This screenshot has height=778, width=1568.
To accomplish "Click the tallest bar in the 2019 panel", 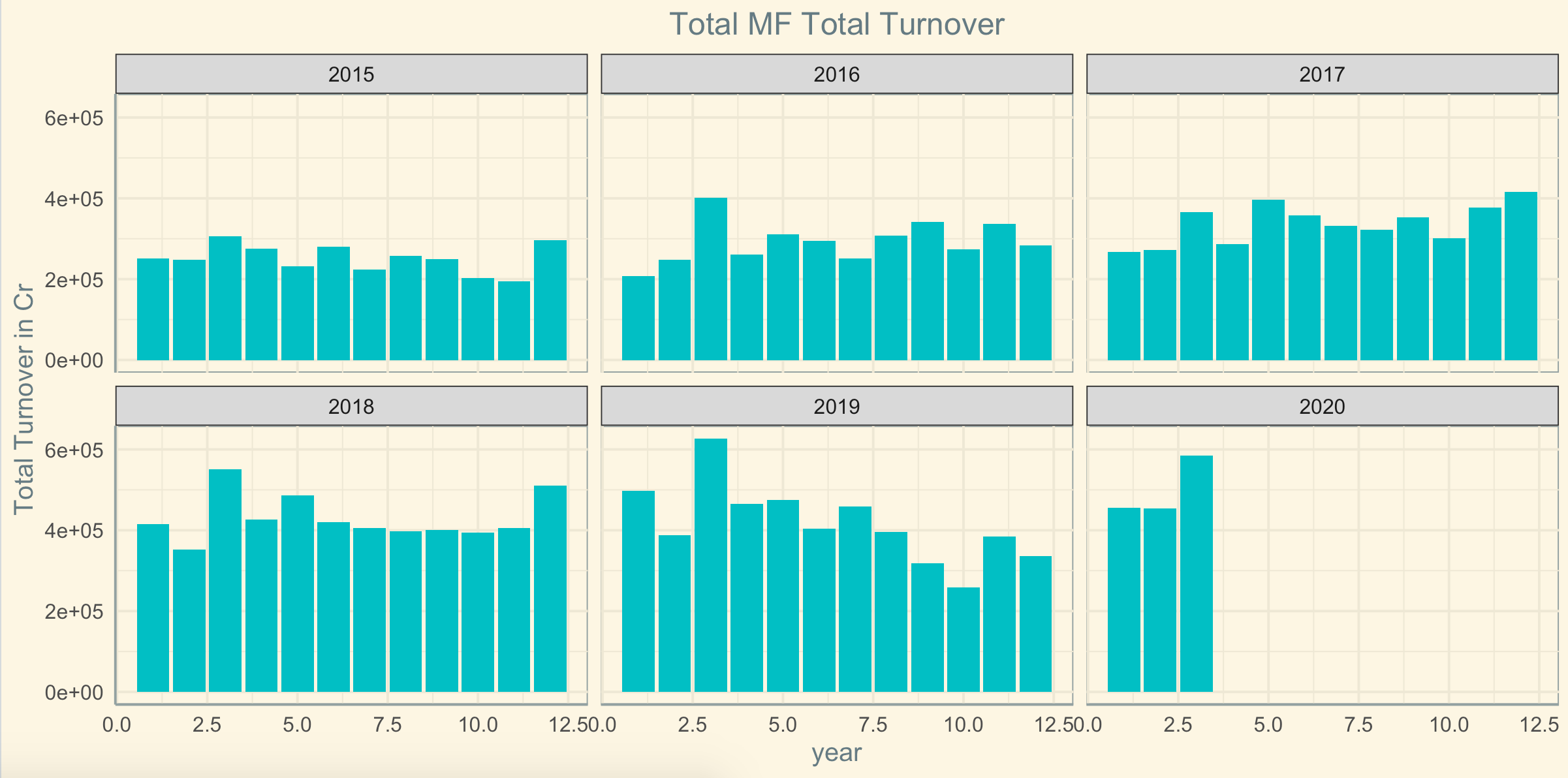I will click(710, 565).
